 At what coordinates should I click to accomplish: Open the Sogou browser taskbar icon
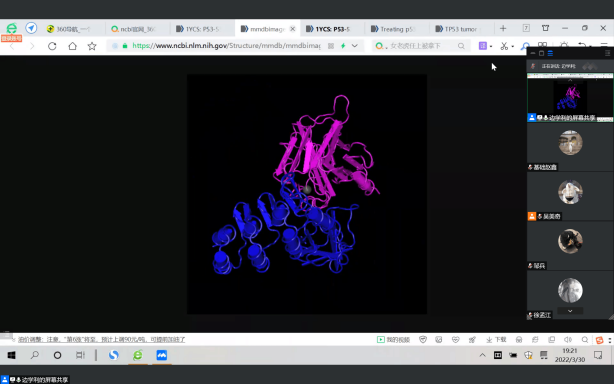click(x=114, y=355)
